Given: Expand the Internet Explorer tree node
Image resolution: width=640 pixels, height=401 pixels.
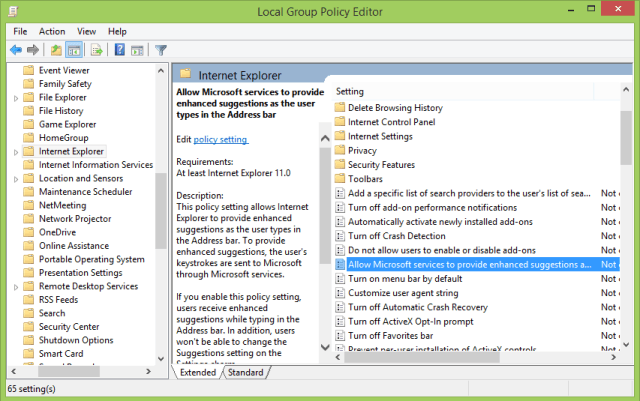Looking at the screenshot, I should (x=16, y=152).
